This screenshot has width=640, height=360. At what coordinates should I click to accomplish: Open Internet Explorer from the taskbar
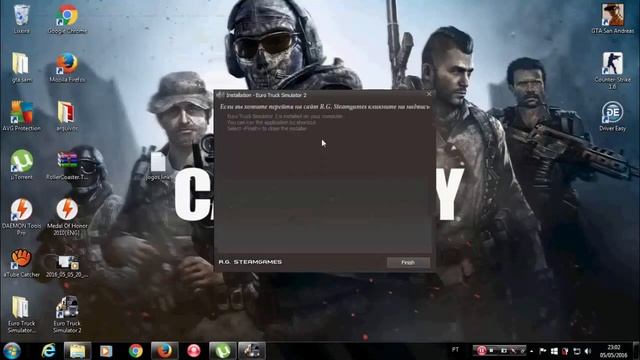49,351
